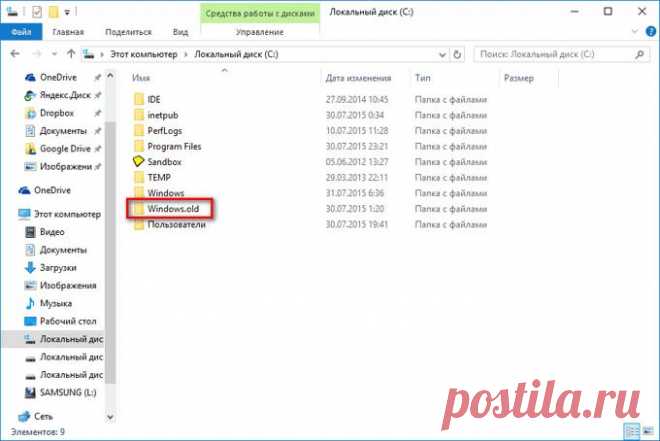Select the TEMP folder
Viewport: 660px width, 441px height.
[159, 177]
